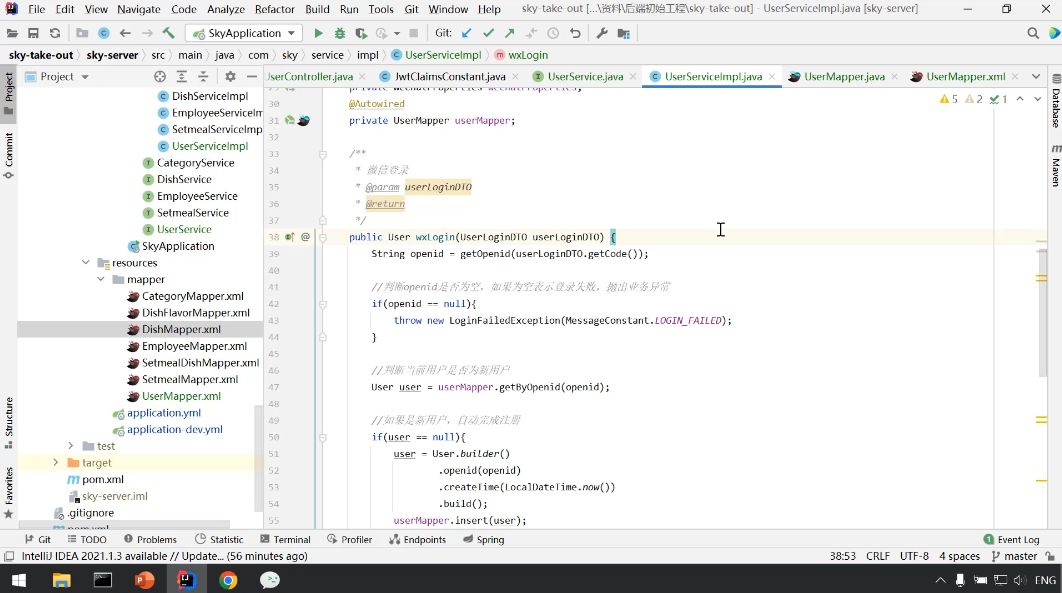
Task: Debug SkyApplication with the bug icon
Action: coord(340,33)
